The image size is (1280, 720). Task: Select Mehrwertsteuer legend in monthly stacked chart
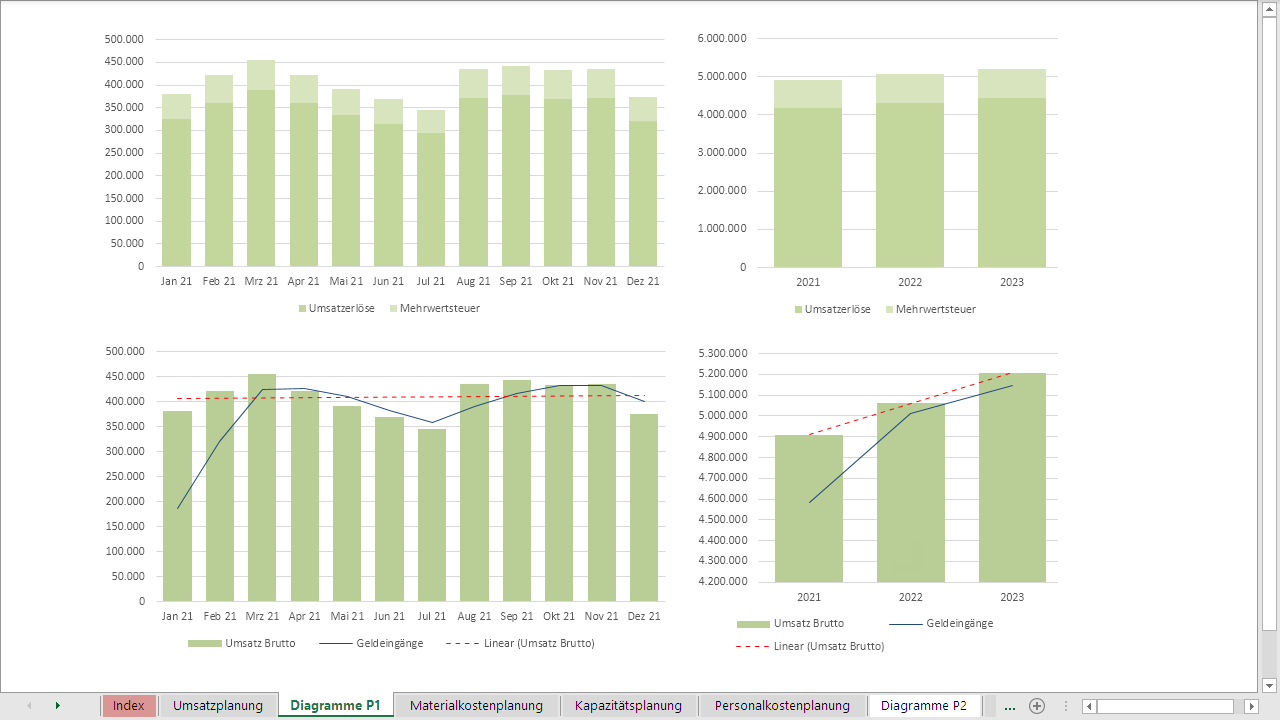434,308
